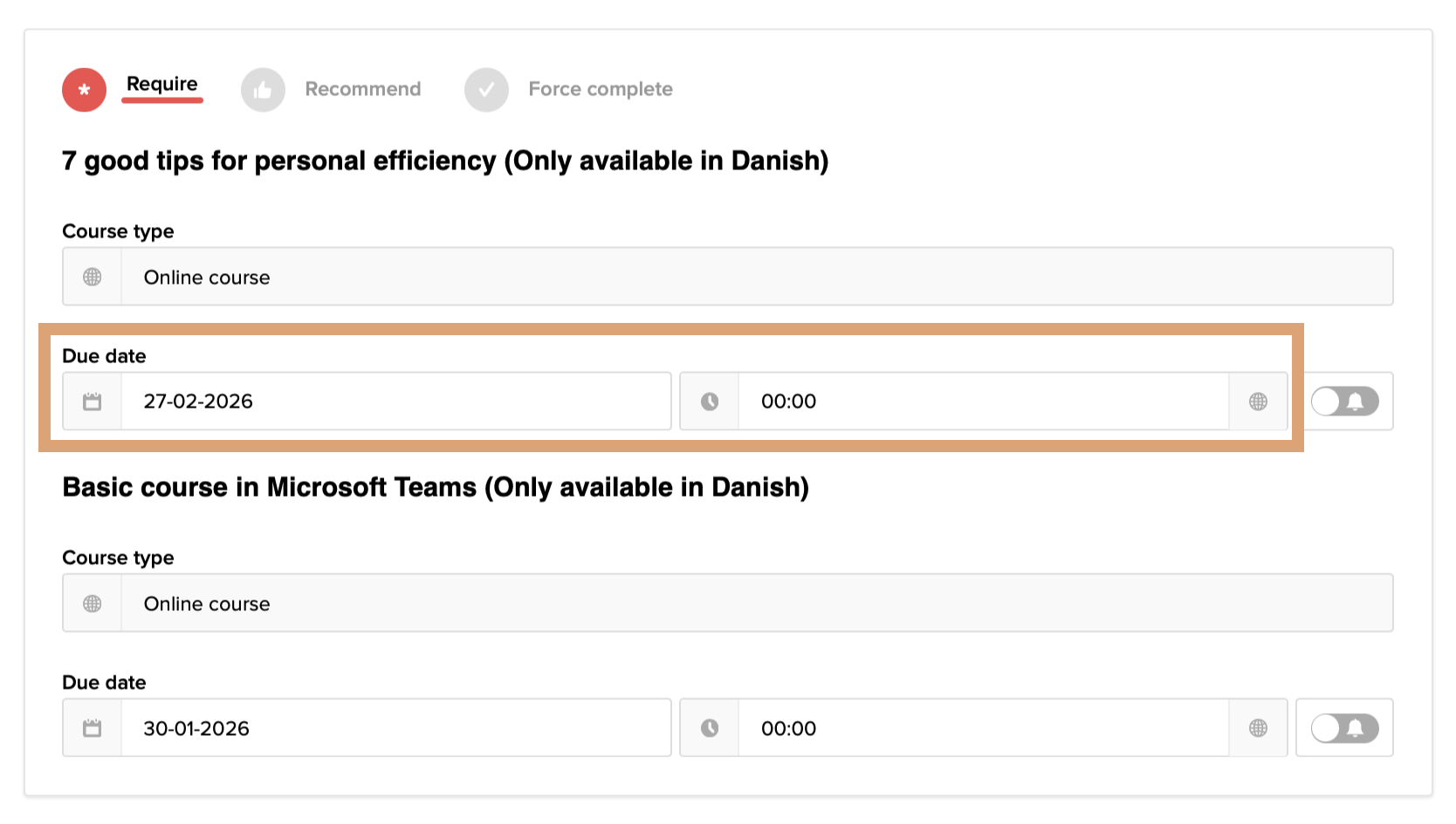Click the Basic course in Microsoft Teams title
The image size is (1456, 824).
(x=436, y=487)
